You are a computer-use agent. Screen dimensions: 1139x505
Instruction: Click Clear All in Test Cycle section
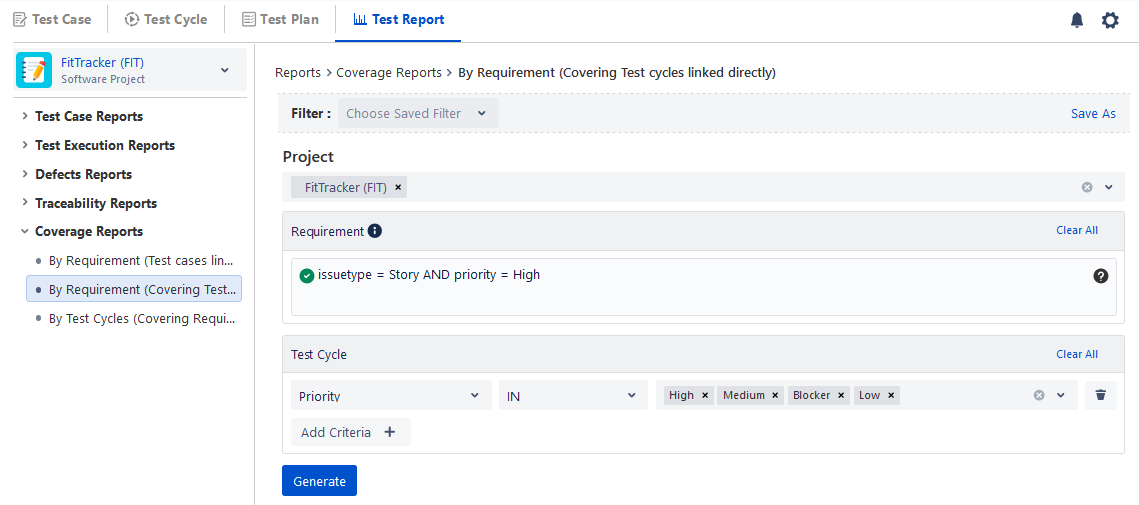coord(1077,354)
